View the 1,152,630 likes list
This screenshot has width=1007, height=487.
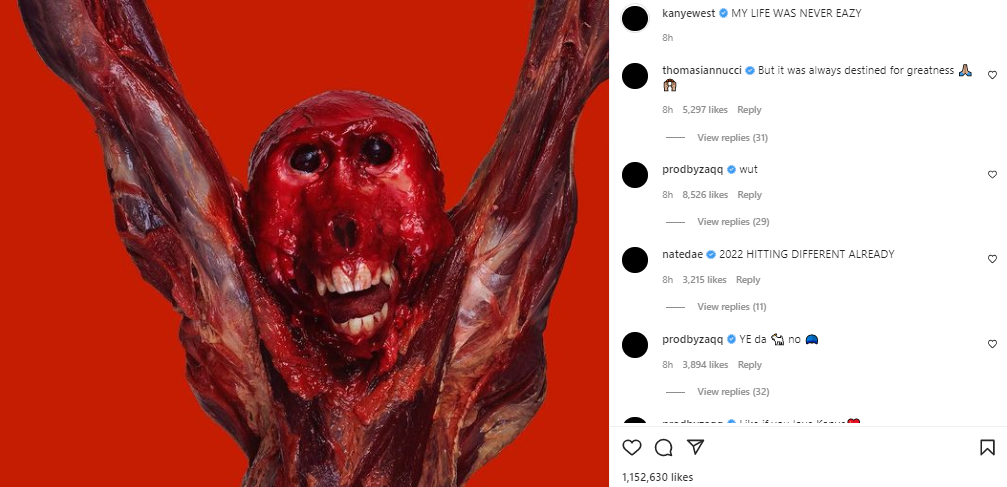657,477
